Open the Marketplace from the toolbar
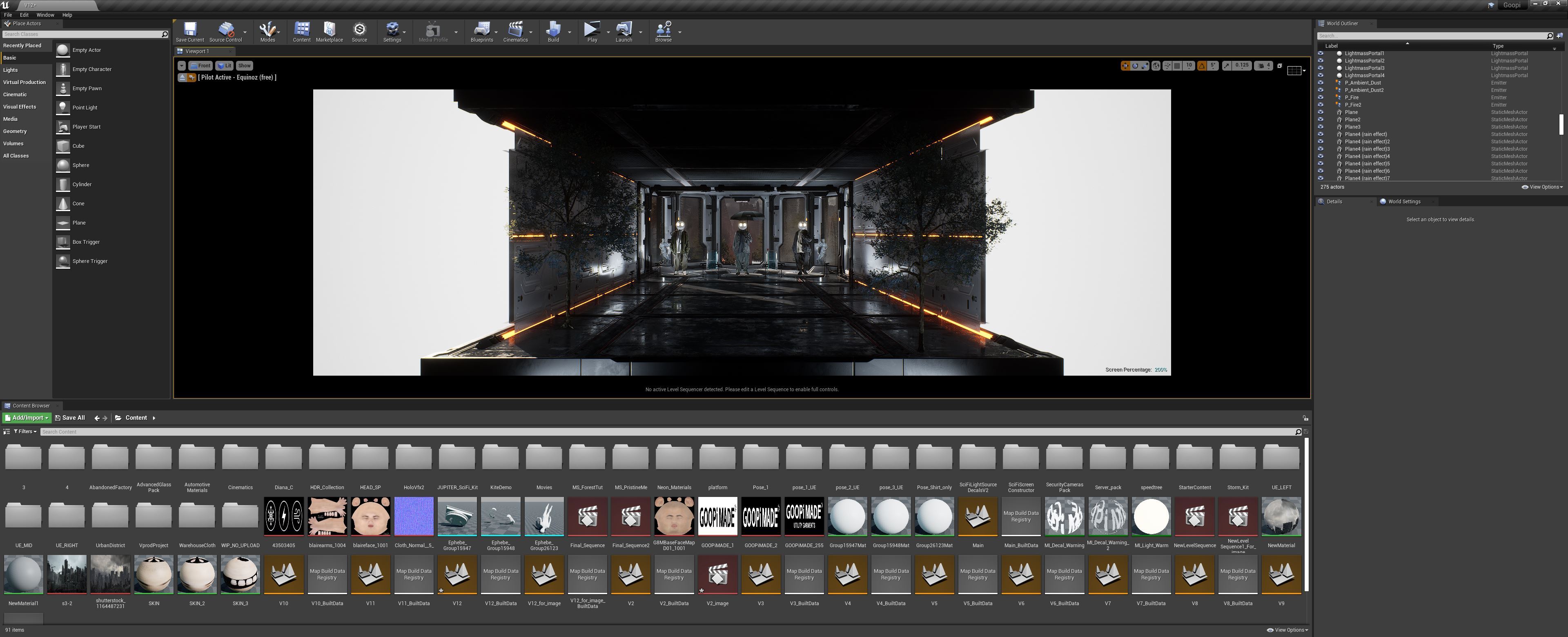1568x637 pixels. click(329, 31)
